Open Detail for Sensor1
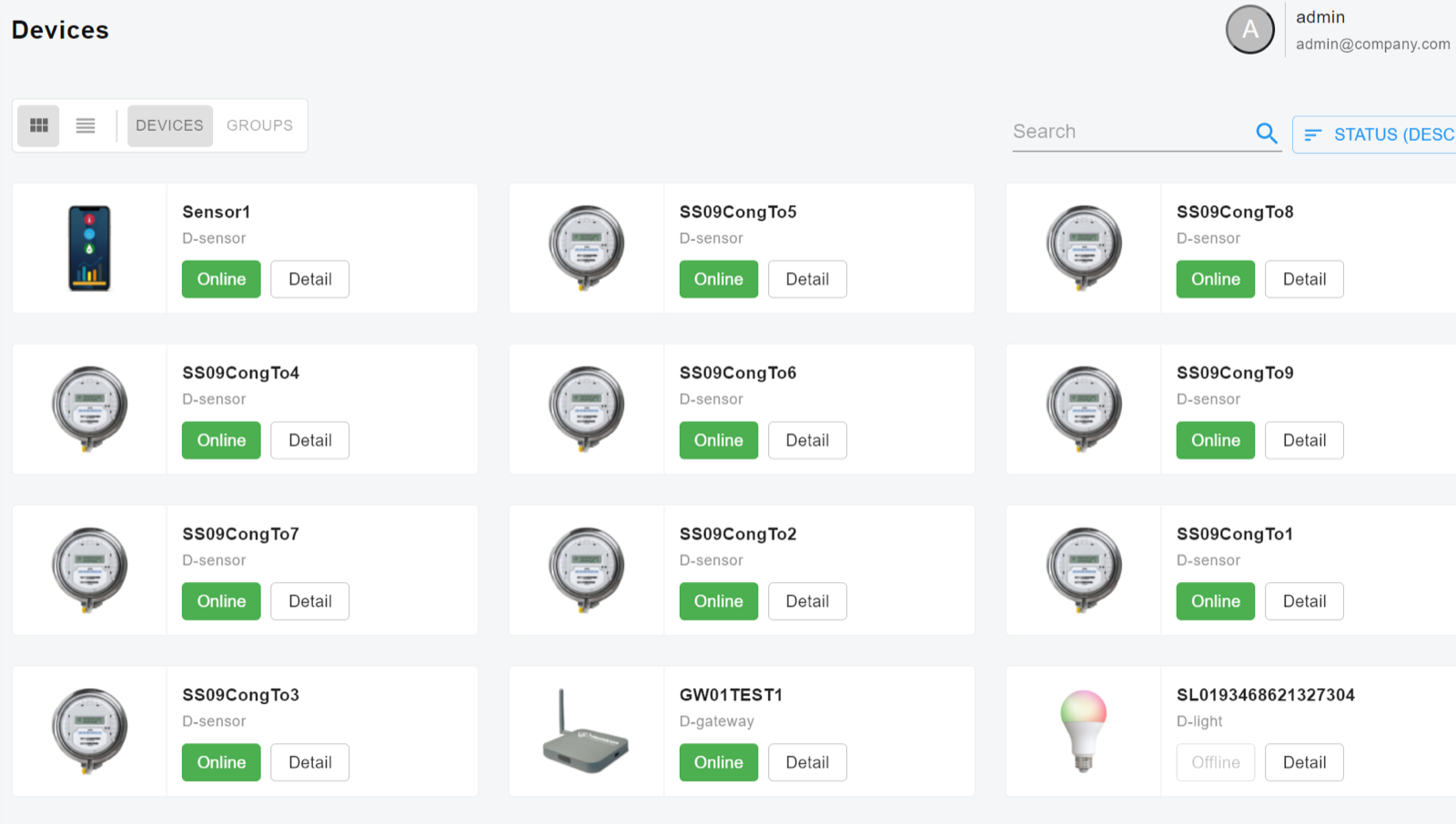This screenshot has width=1456, height=824. tap(310, 279)
